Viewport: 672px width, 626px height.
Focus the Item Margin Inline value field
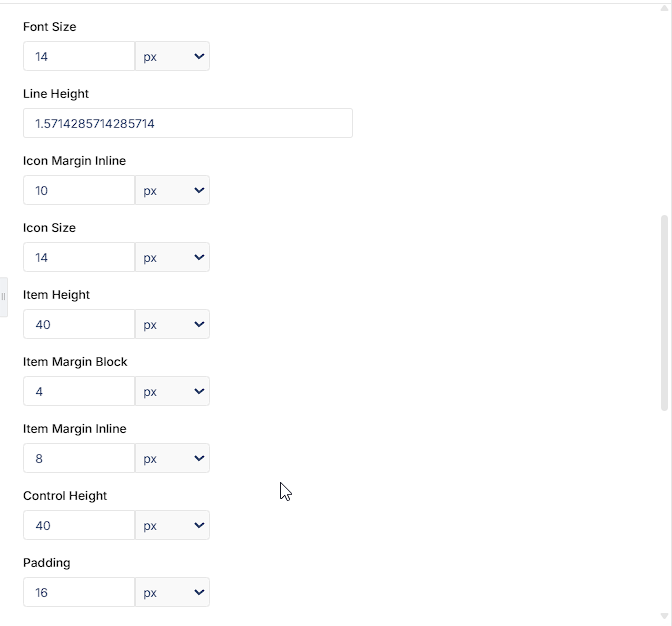79,458
